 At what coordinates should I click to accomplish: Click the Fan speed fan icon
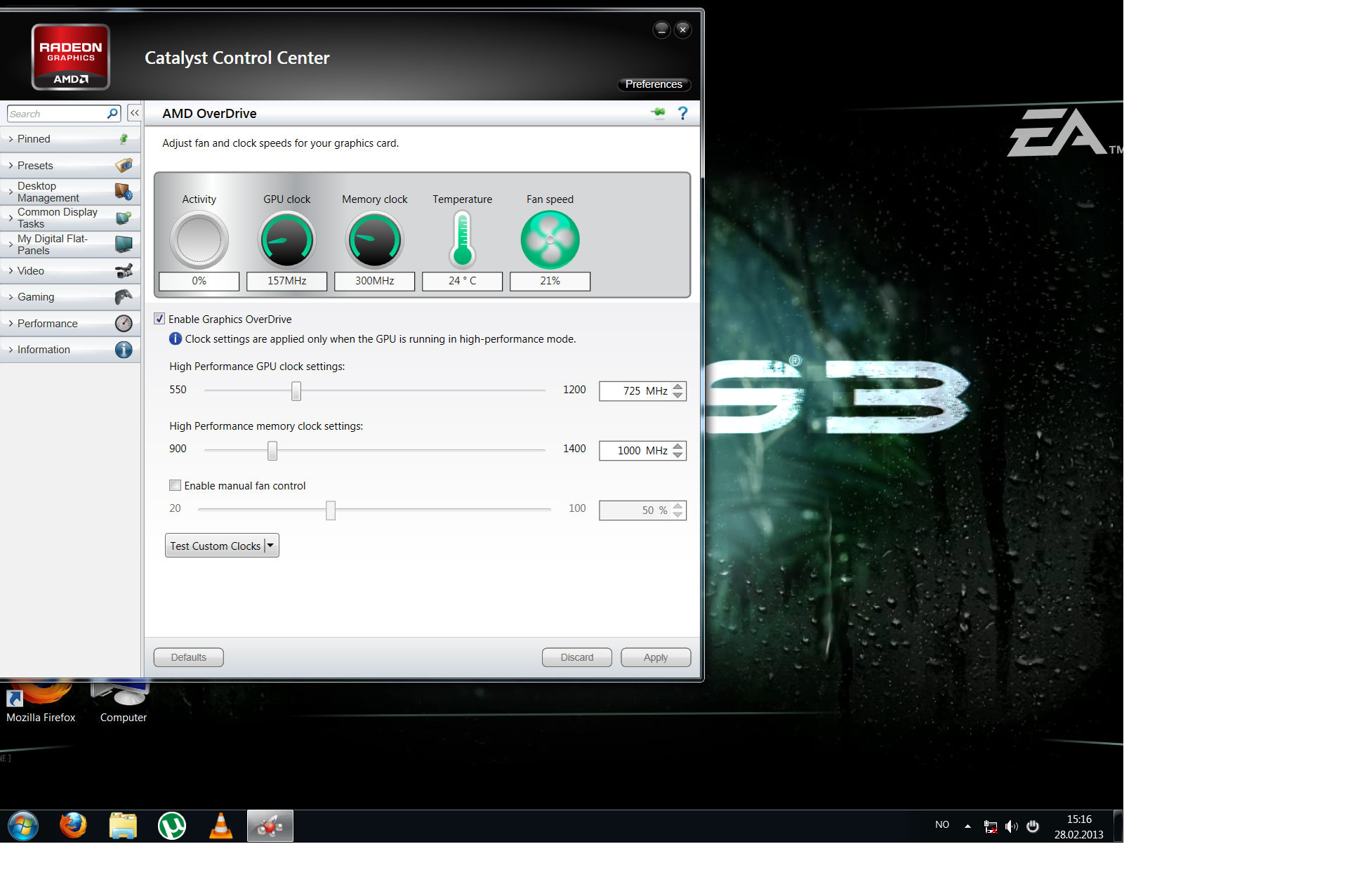tap(550, 240)
